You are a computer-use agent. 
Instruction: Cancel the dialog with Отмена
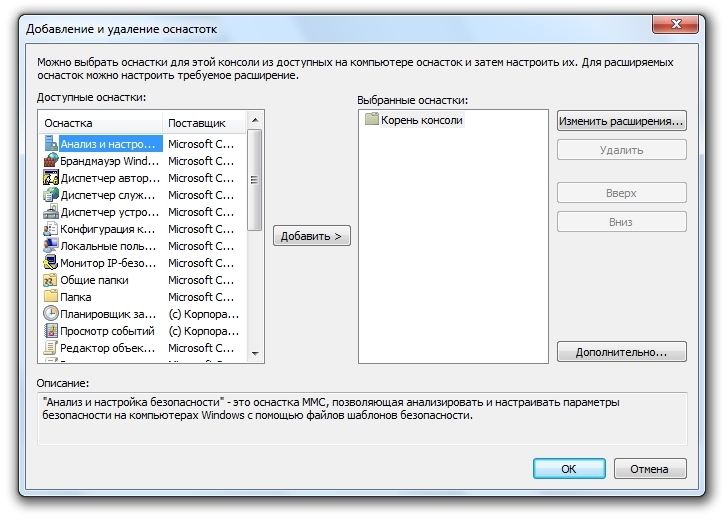click(x=650, y=468)
